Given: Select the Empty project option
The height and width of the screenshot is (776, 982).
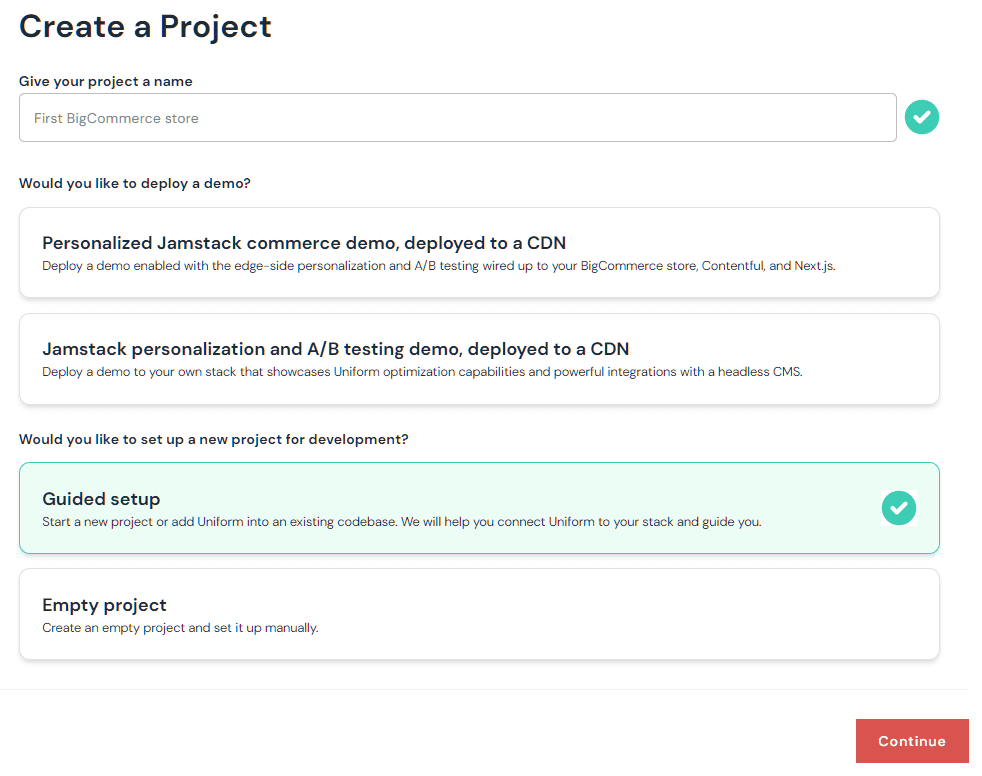Looking at the screenshot, I should pyautogui.click(x=480, y=613).
